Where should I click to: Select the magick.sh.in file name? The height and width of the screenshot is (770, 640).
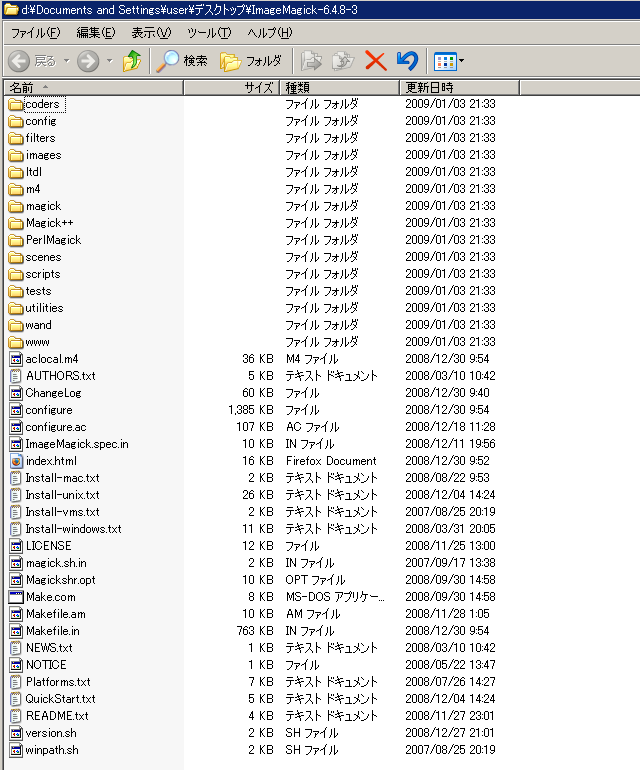[56, 563]
